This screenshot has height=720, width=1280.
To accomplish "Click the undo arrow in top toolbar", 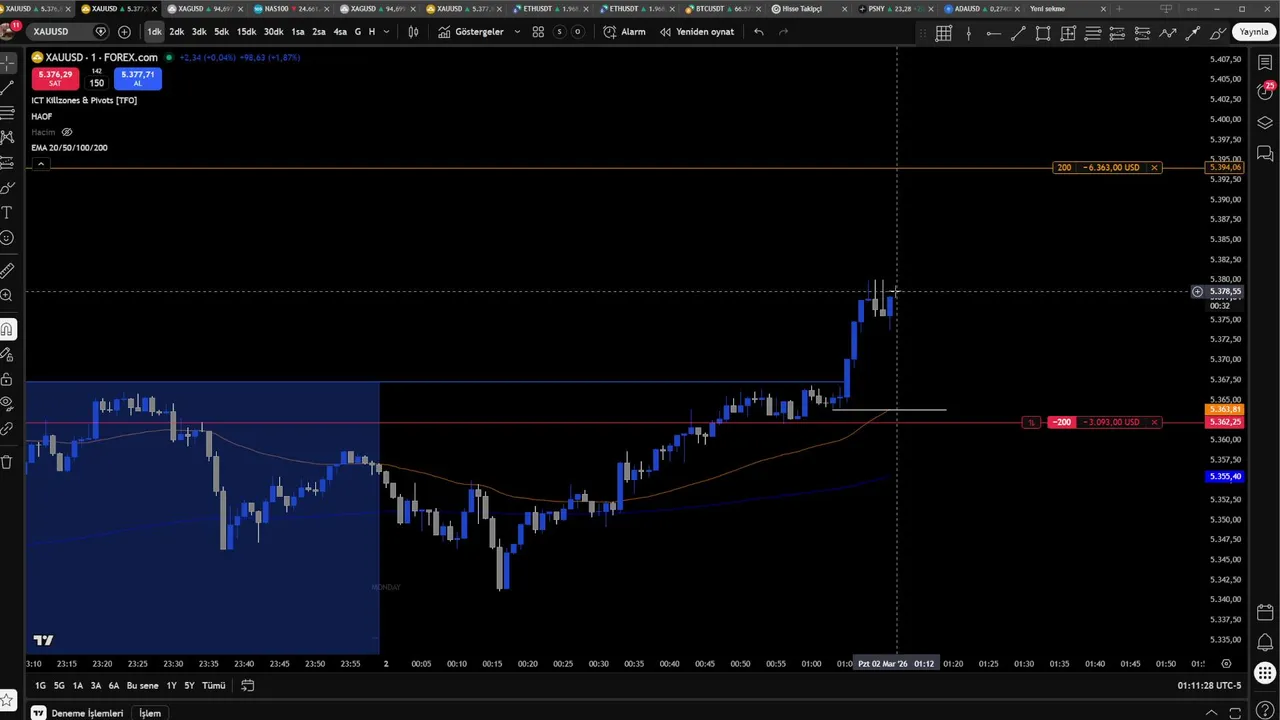I will click(759, 32).
